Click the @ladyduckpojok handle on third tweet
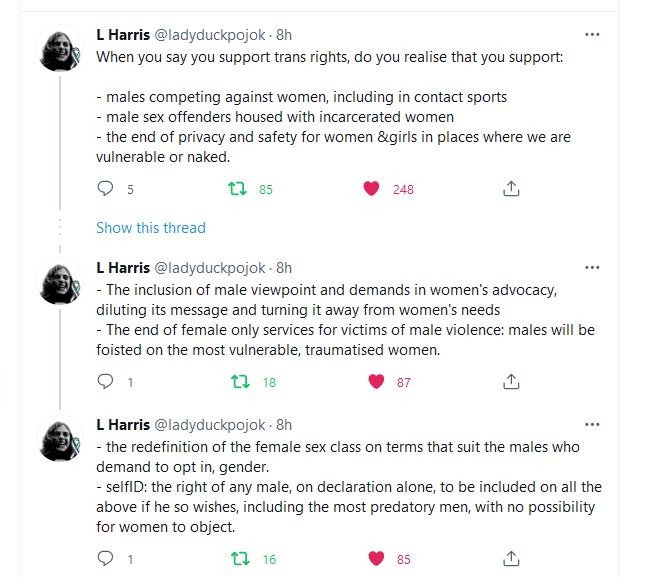 210,425
